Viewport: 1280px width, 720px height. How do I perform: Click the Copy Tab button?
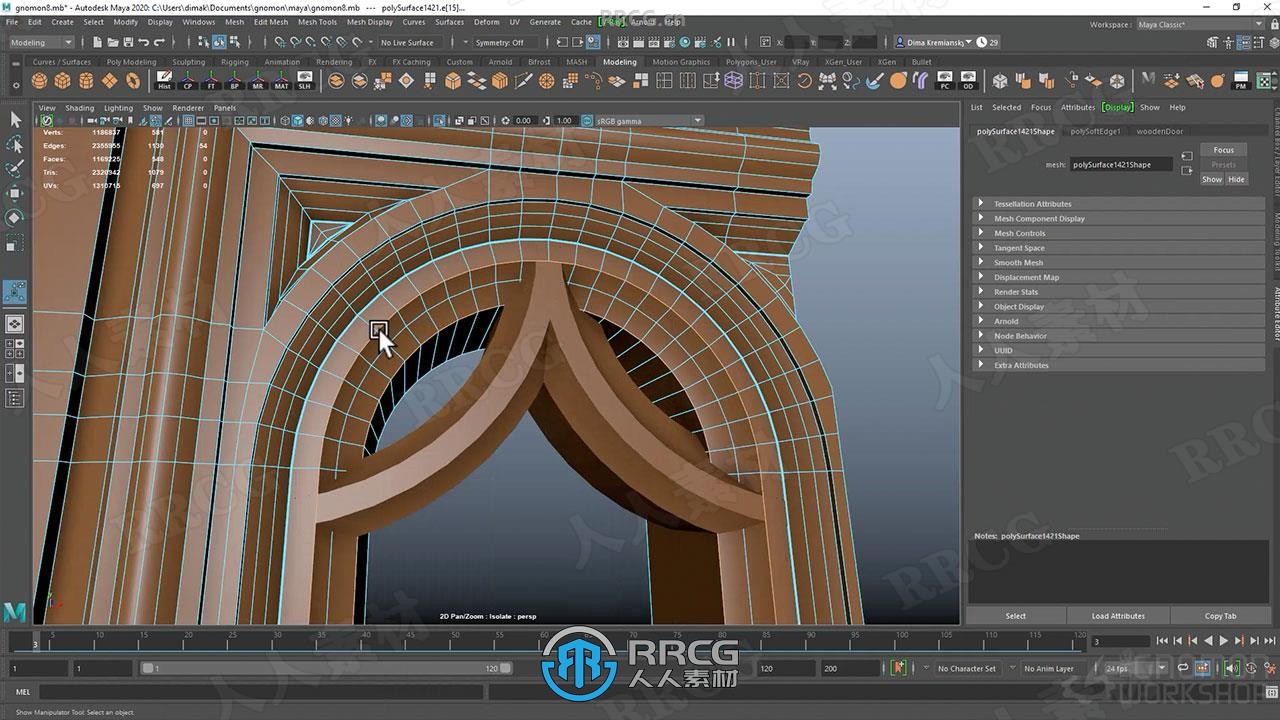point(1220,616)
